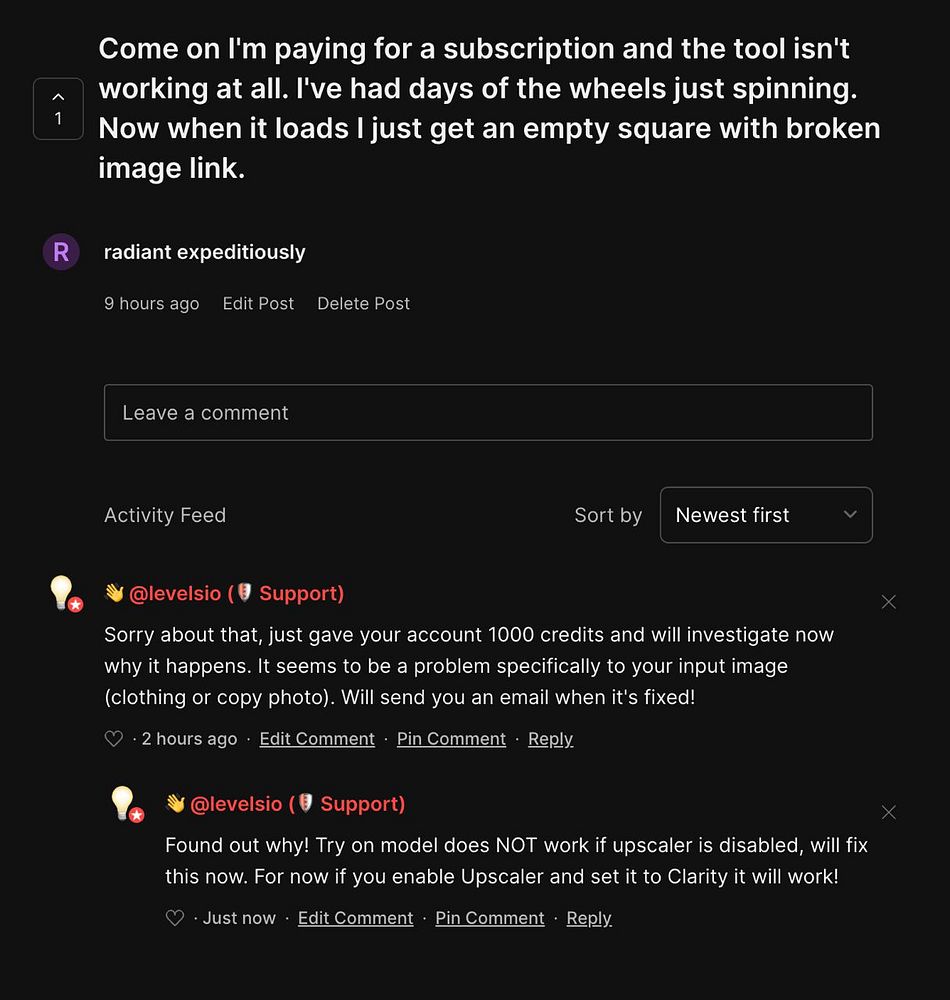Click into the 'Leave a comment' field
The image size is (950, 1000).
point(488,413)
